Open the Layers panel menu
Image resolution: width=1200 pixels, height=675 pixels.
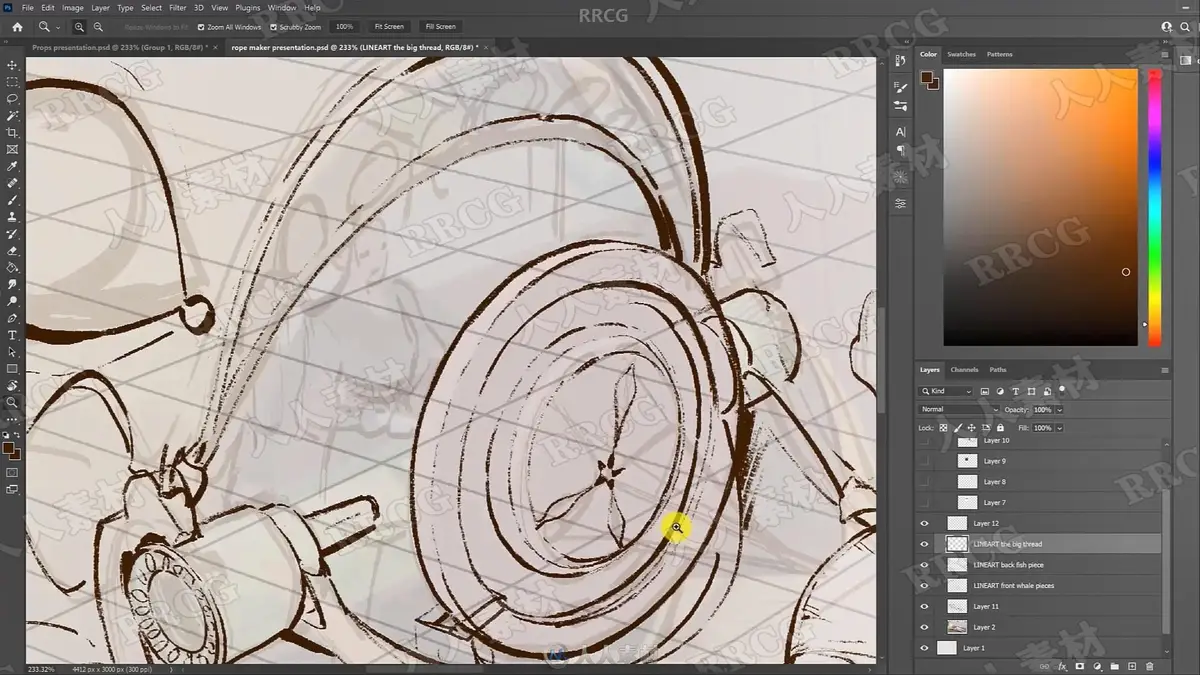coord(1164,370)
